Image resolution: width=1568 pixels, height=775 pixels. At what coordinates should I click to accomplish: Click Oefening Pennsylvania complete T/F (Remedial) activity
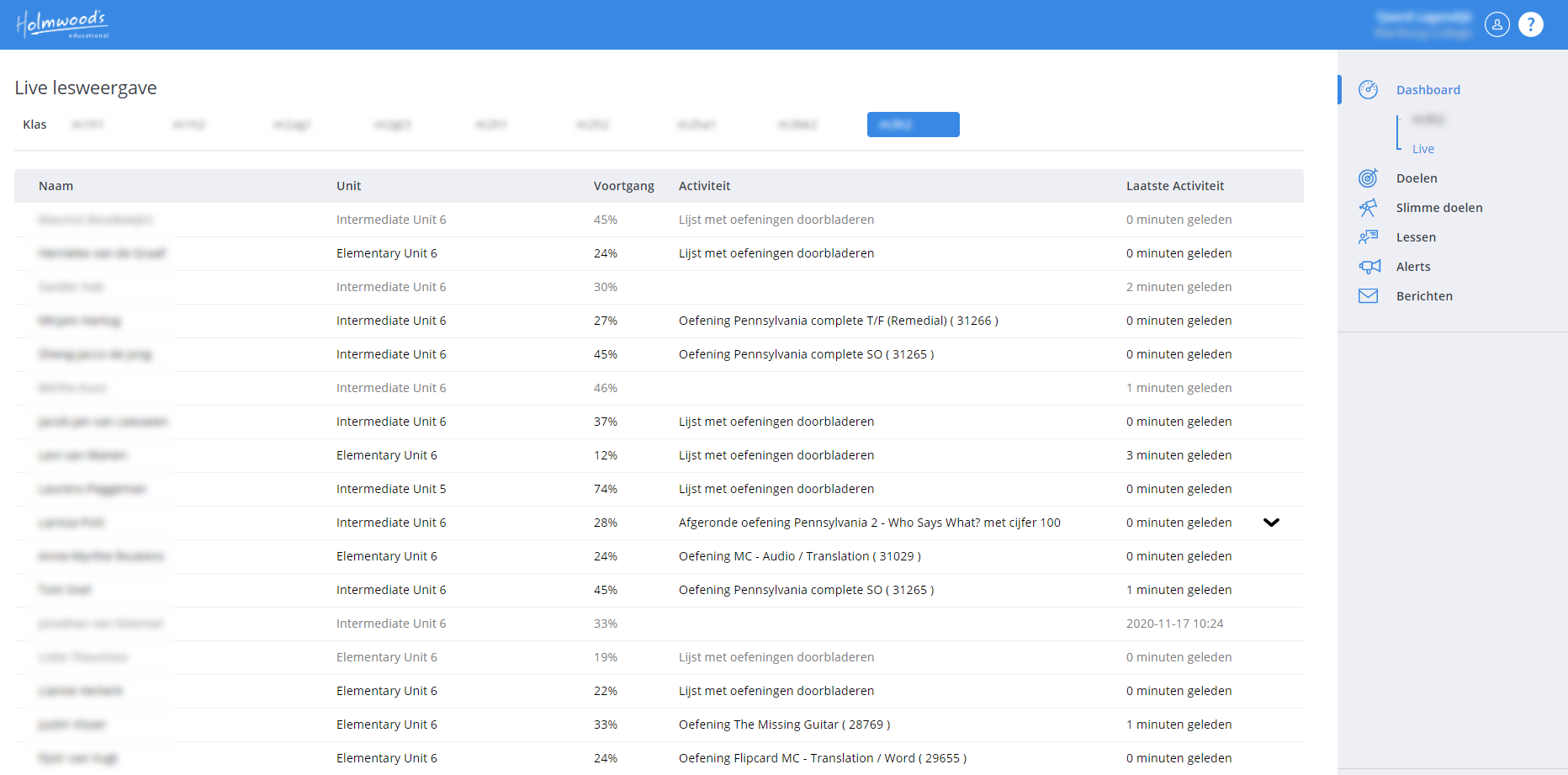pos(839,321)
